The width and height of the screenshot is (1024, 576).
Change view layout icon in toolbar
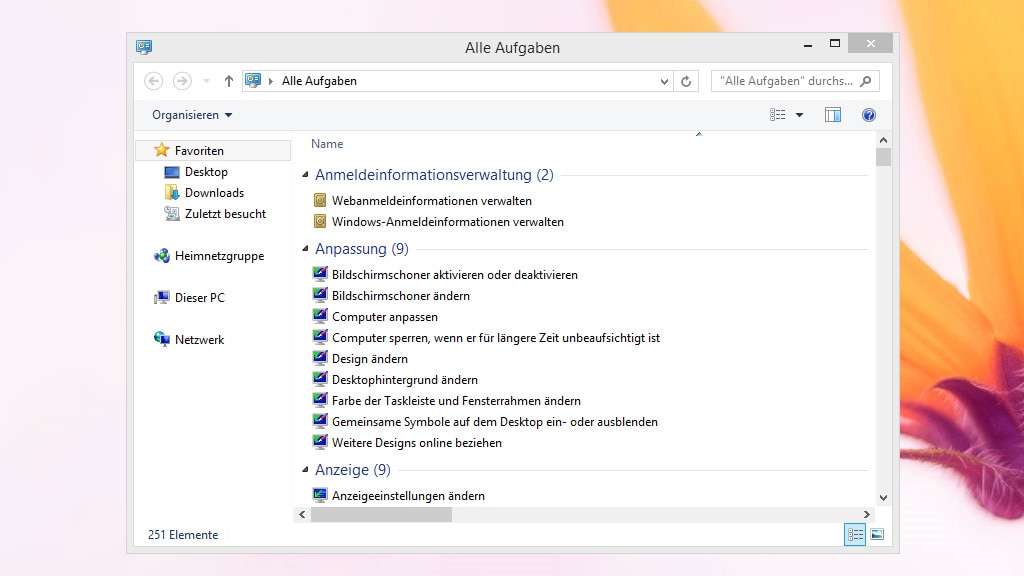click(x=778, y=115)
